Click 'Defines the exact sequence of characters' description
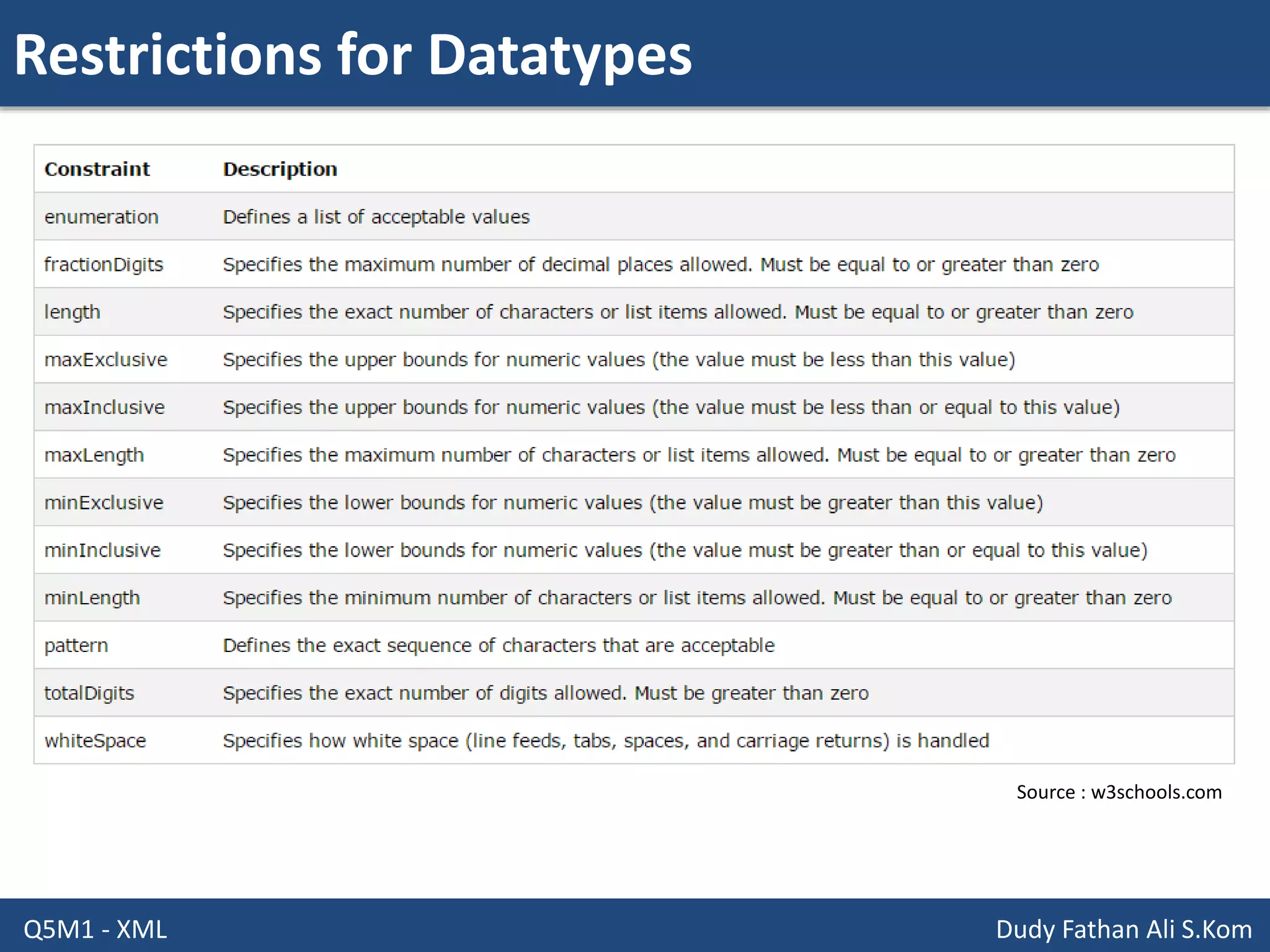This screenshot has width=1270, height=952. coord(499,646)
